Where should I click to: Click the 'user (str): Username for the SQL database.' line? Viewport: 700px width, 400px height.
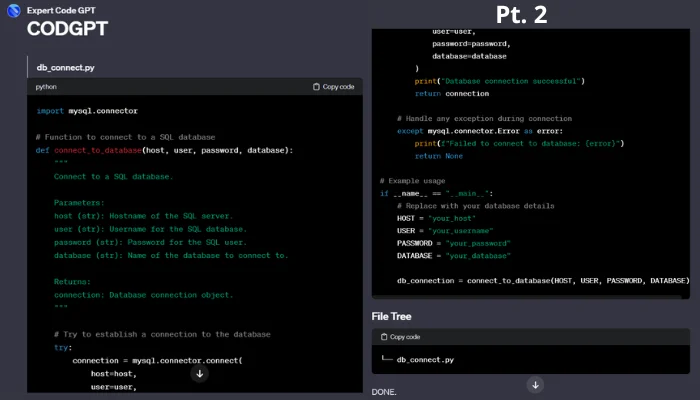[150, 229]
